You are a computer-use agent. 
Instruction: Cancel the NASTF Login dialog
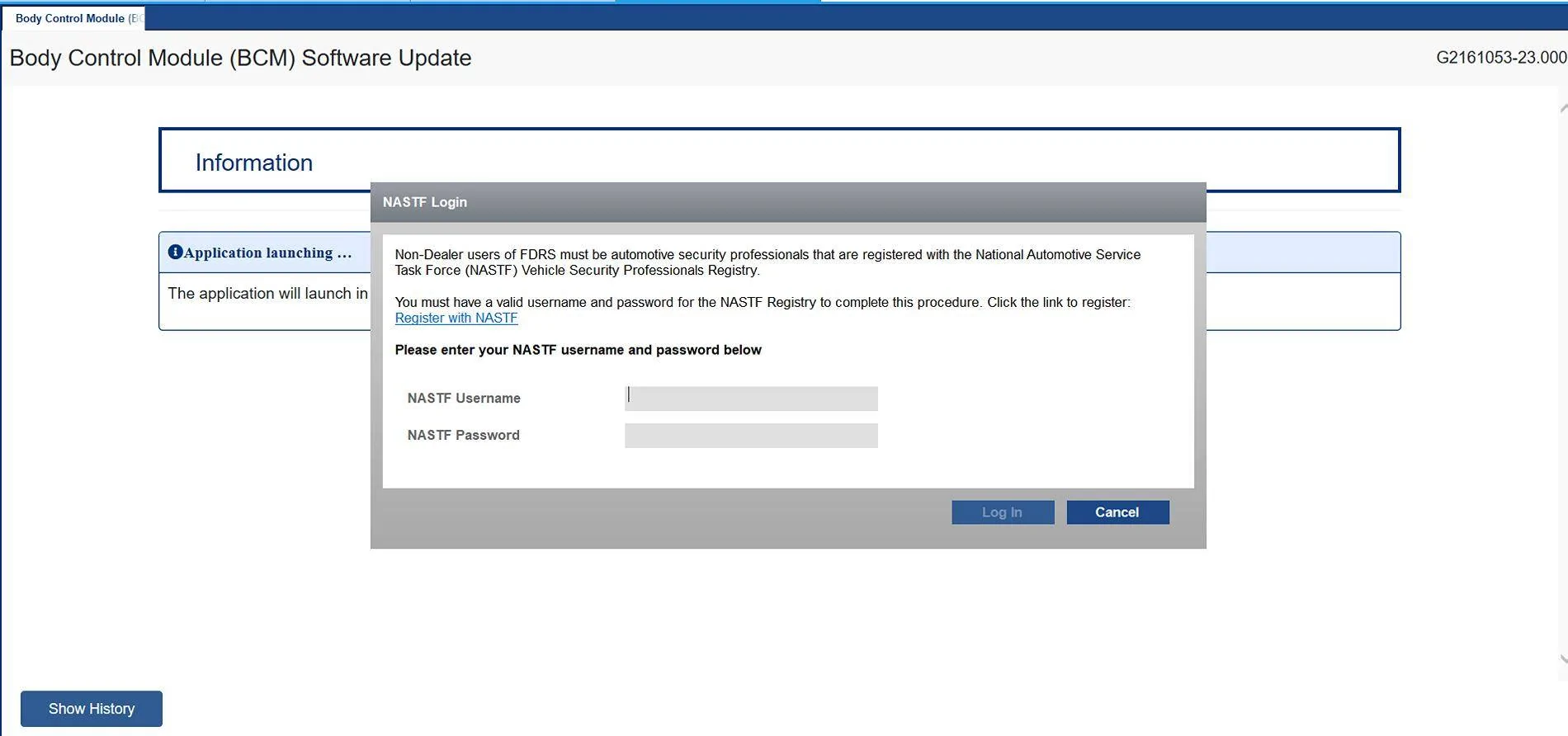1117,512
